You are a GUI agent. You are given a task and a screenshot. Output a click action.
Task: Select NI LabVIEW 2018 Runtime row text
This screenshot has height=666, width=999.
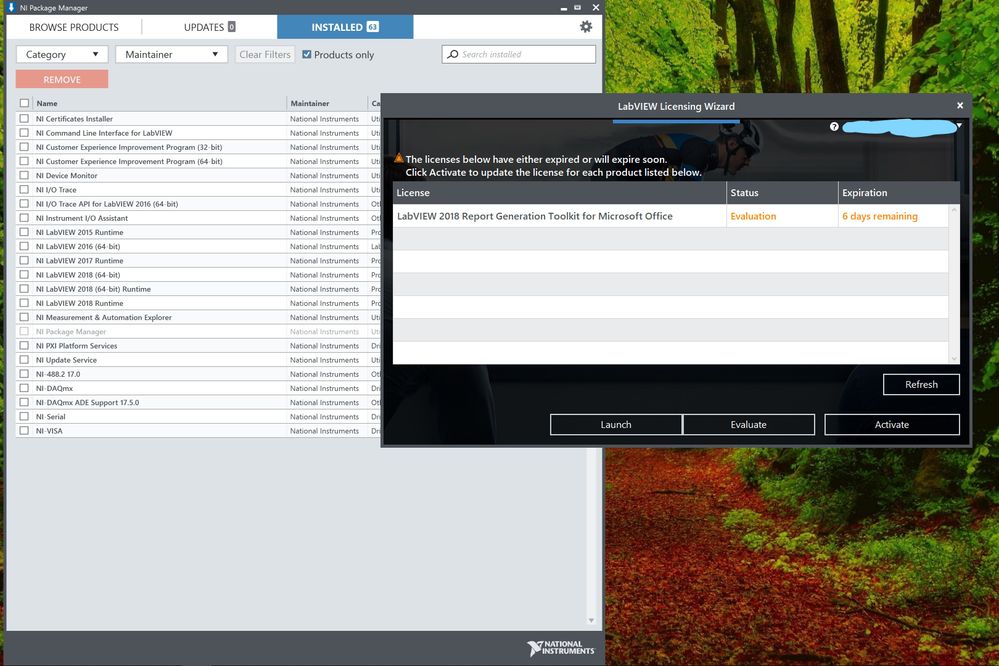(x=80, y=303)
